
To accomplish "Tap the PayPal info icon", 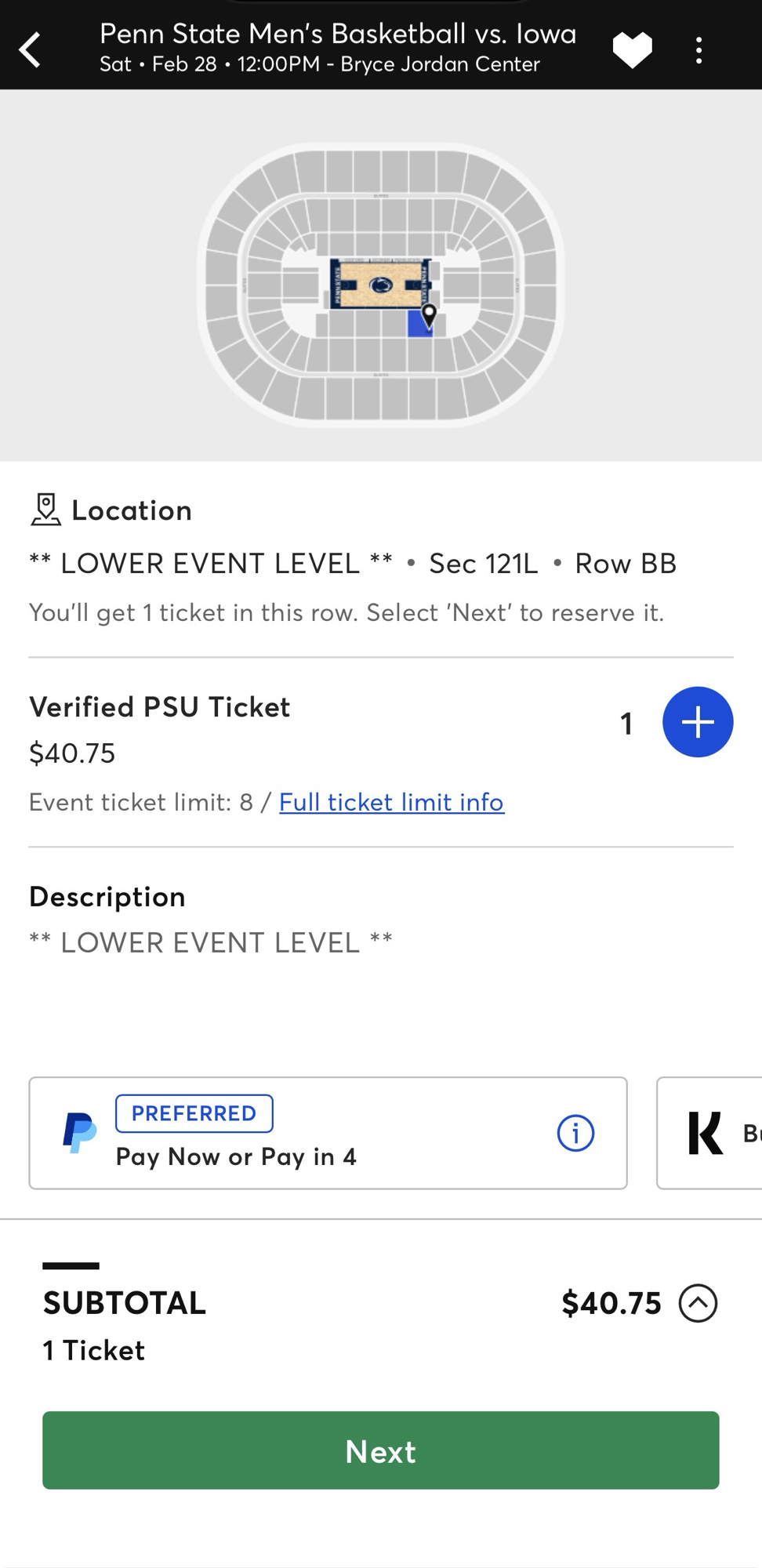I will tap(575, 1133).
